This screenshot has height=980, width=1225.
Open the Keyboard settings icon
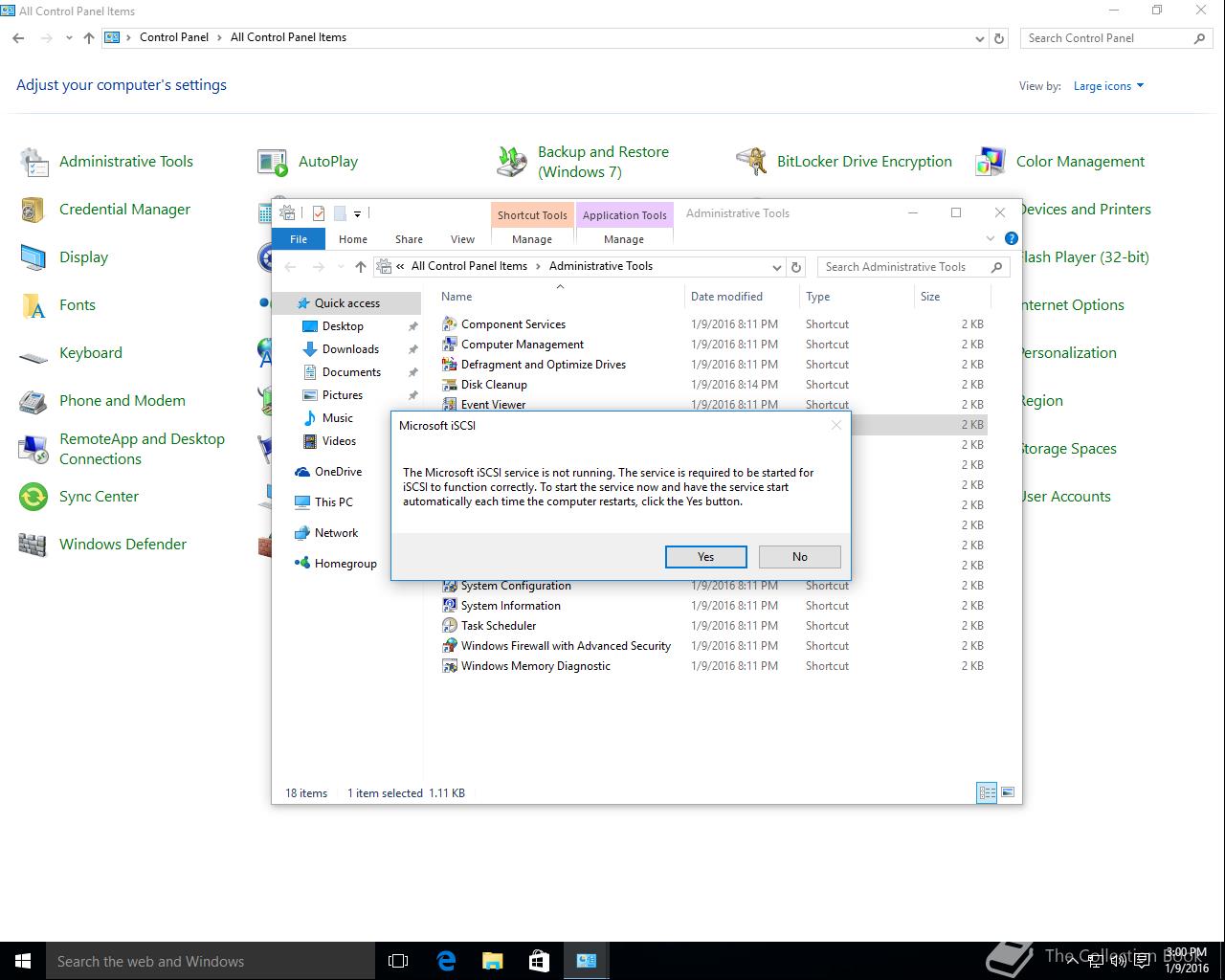(34, 356)
